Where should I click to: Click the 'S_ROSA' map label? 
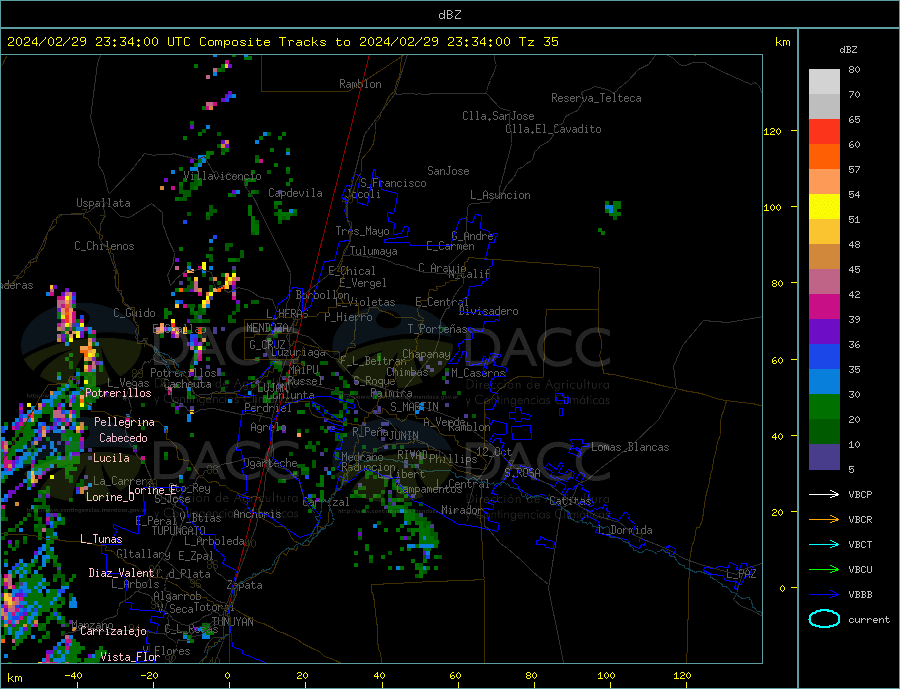click(522, 473)
